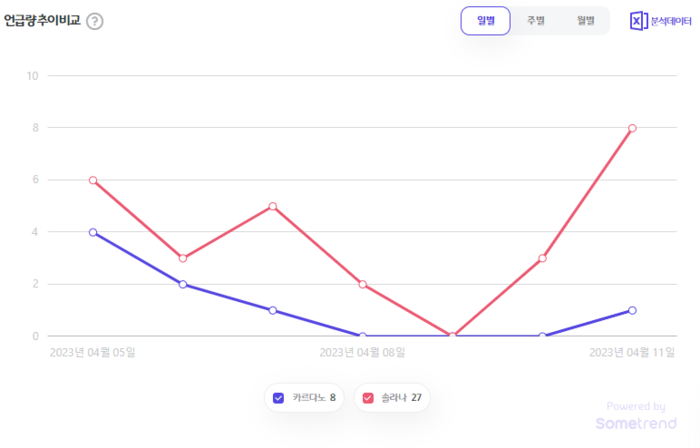Click the red data point at value 6
Viewport: 700px width, 448px height.
(x=93, y=180)
